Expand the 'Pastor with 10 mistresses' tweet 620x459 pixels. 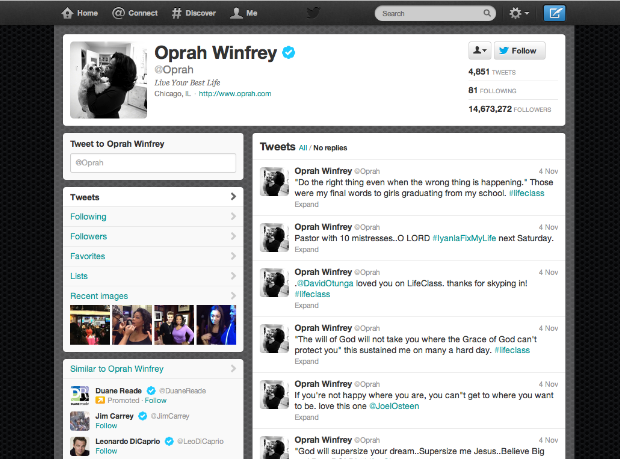click(x=306, y=249)
